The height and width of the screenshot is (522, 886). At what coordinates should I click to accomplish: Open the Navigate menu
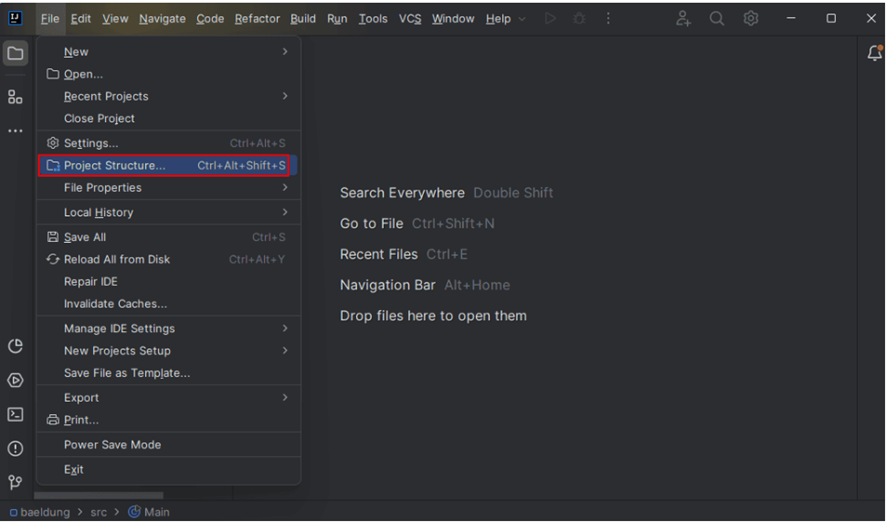[162, 19]
